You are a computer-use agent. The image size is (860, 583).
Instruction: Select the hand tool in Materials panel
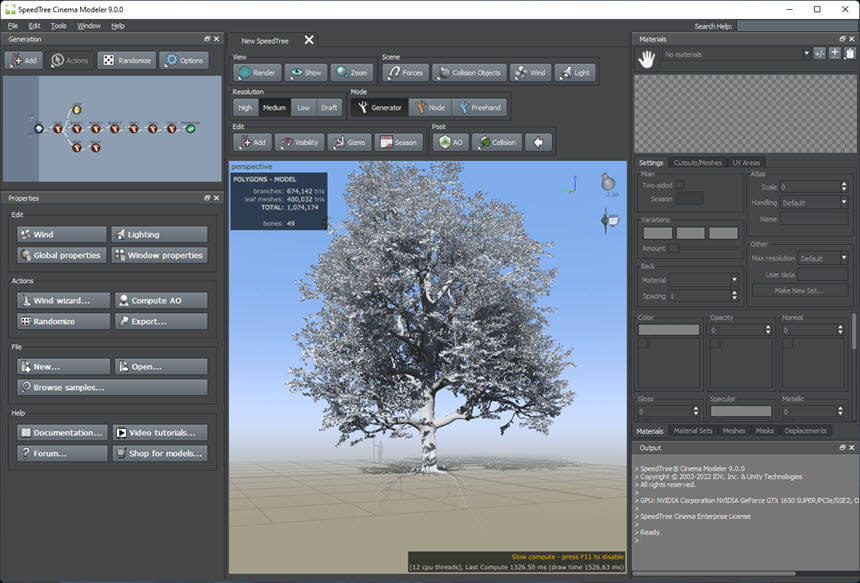(647, 59)
